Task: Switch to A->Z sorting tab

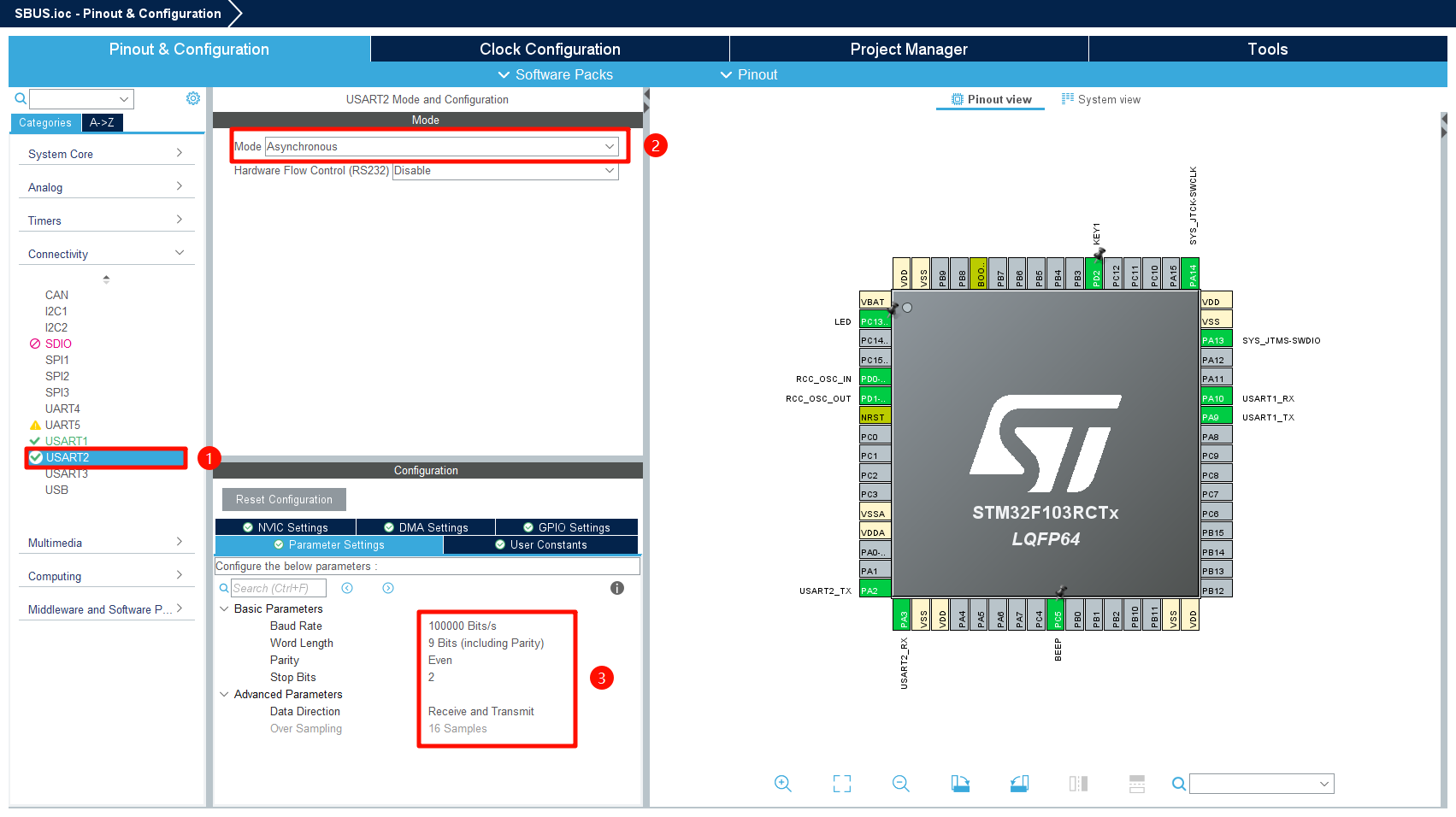Action: pyautogui.click(x=102, y=122)
